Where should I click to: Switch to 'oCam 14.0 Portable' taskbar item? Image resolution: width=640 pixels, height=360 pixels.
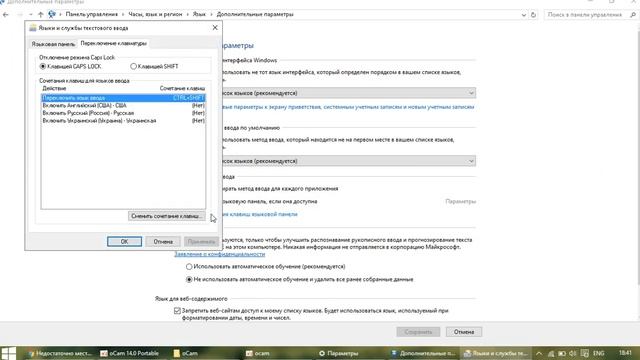click(x=130, y=353)
